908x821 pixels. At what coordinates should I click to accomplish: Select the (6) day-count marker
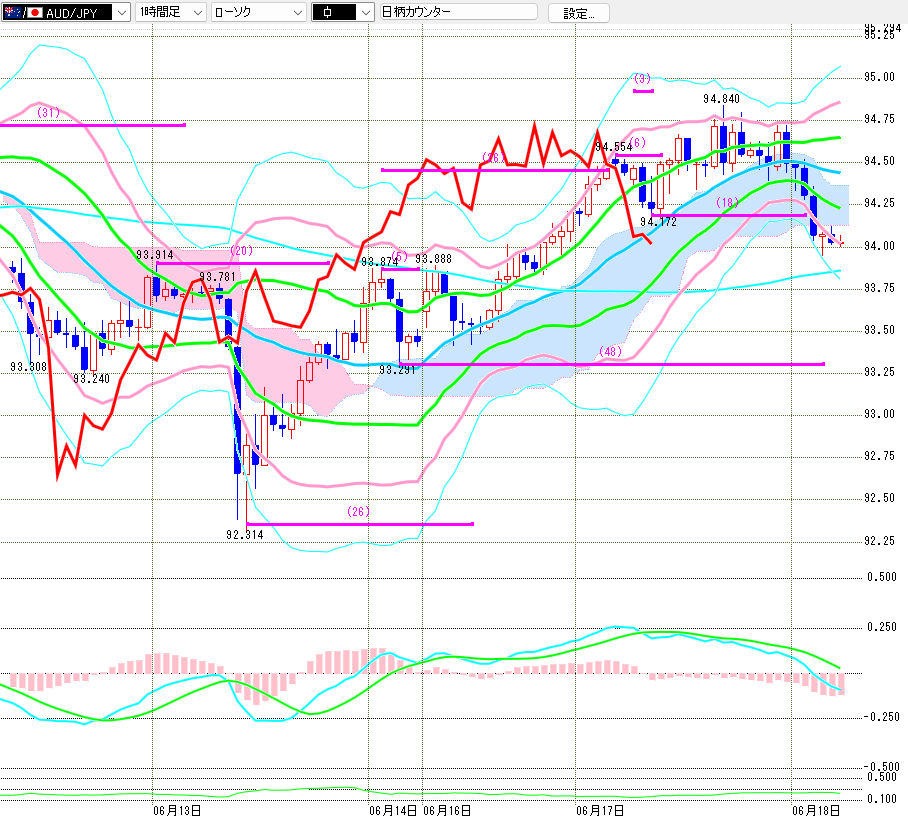pyautogui.click(x=637, y=142)
